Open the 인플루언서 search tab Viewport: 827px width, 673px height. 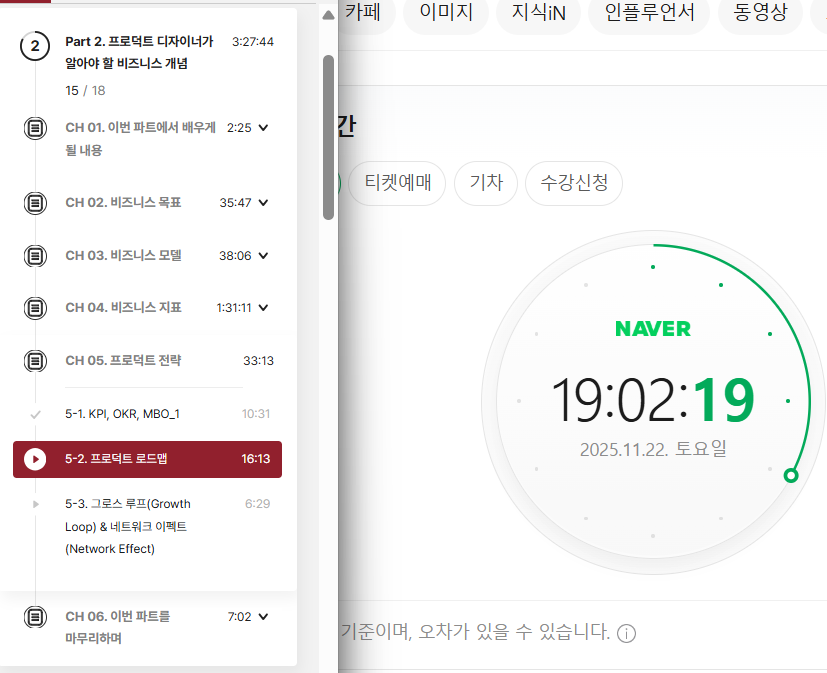[649, 13]
